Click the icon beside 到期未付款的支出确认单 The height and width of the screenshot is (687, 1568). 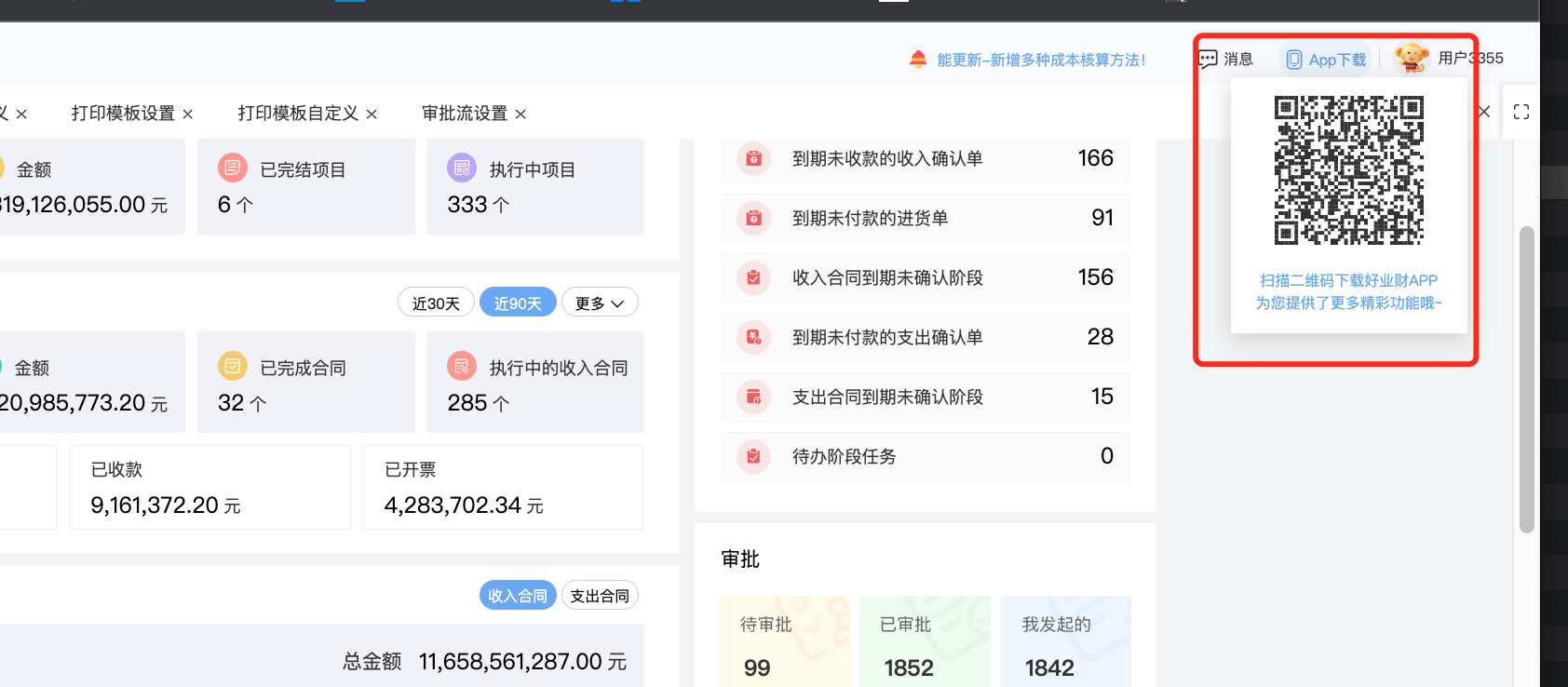click(x=753, y=337)
